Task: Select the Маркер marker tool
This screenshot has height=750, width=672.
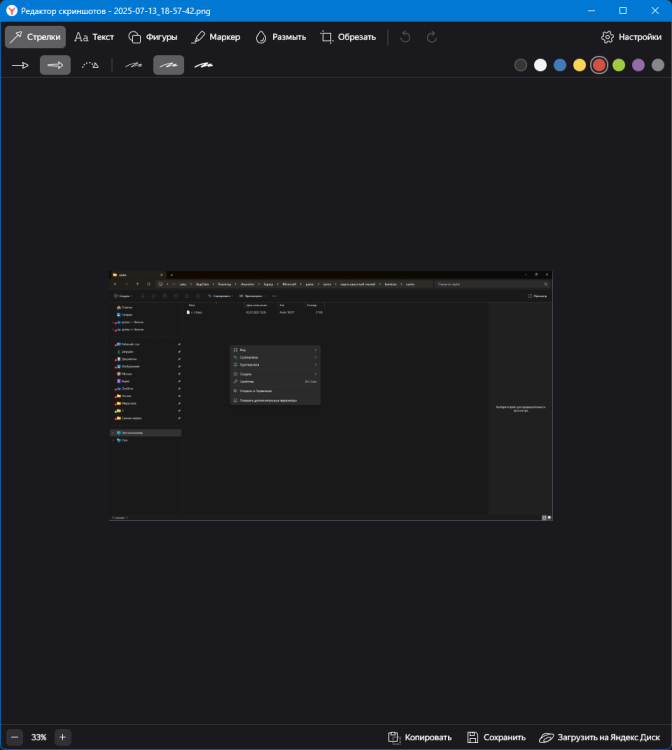Action: tap(216, 37)
